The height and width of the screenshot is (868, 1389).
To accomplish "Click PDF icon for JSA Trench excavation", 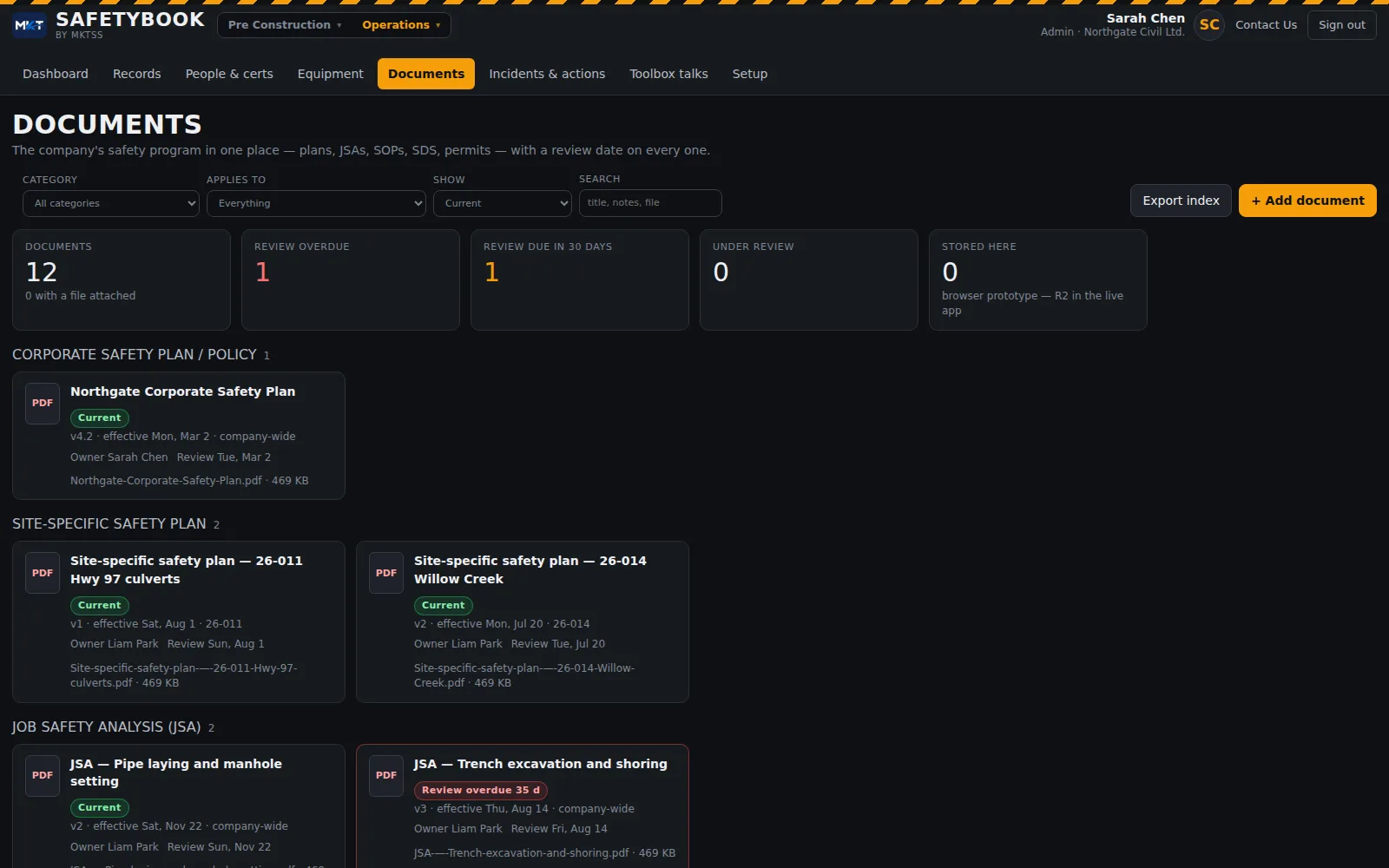I will [x=386, y=776].
